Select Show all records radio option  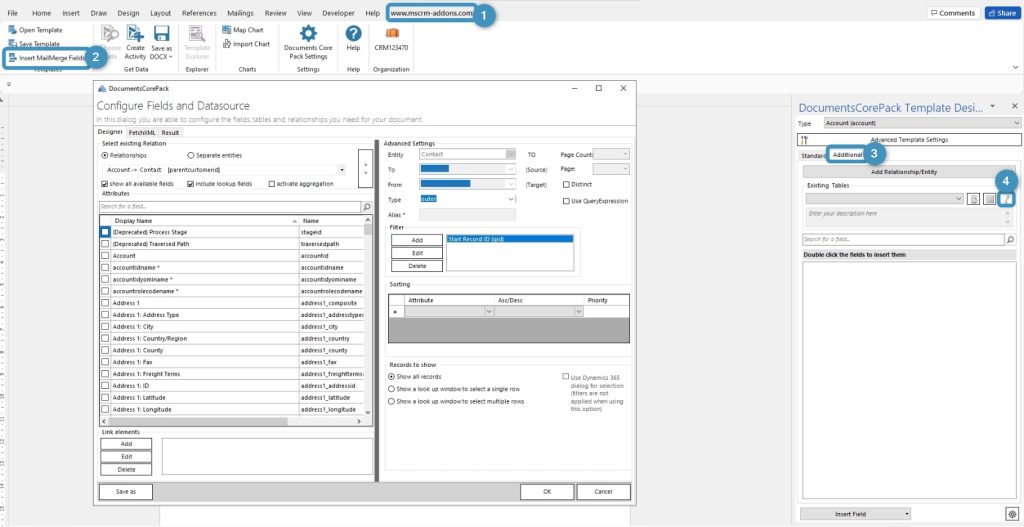[391, 377]
